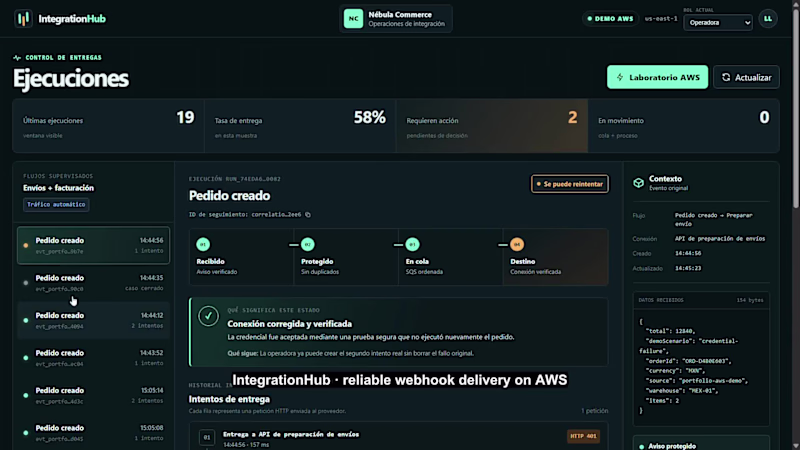Click the ID de seguimiento text
This screenshot has height=450, width=800.
(245, 215)
